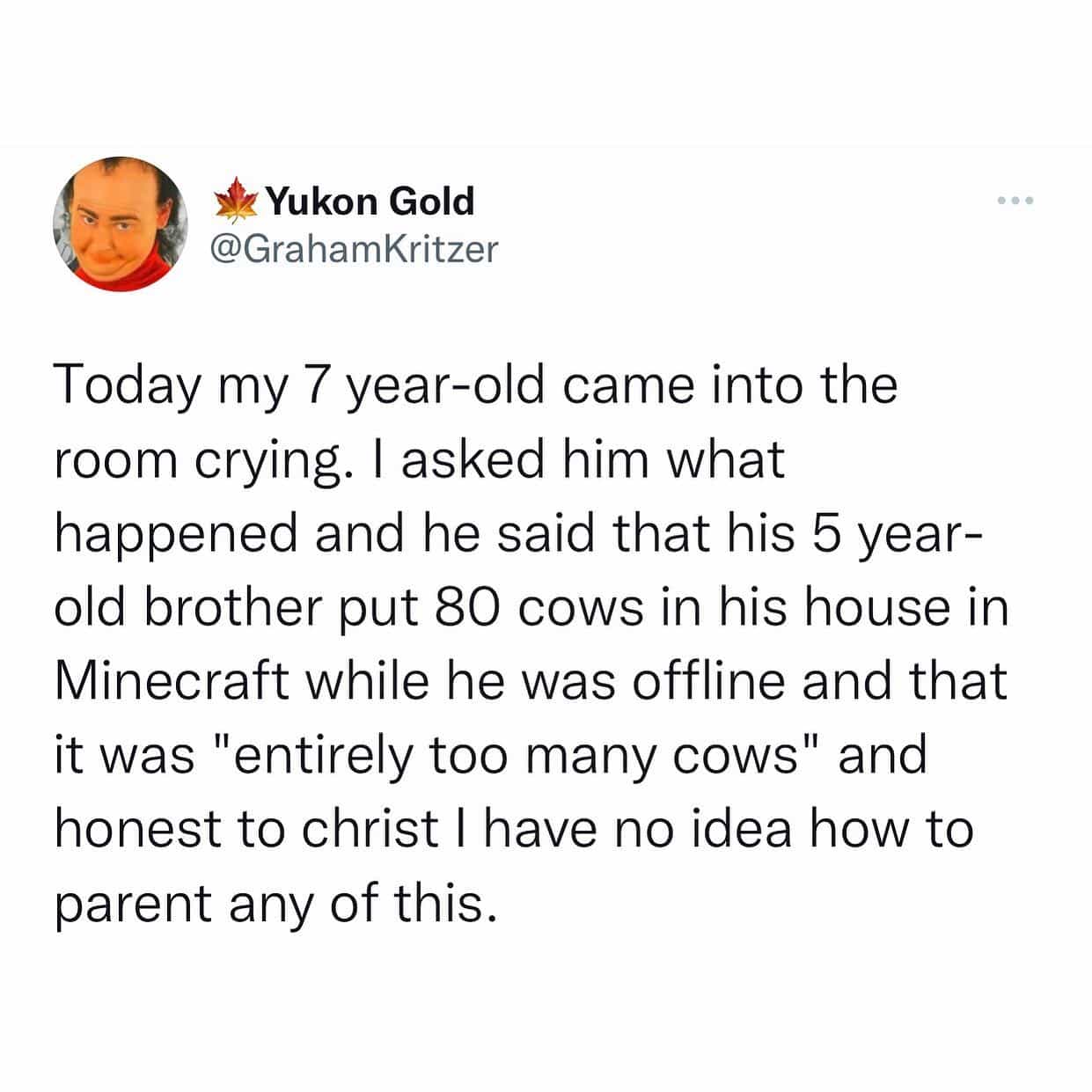The image size is (1092, 1092).
Task: Click the quoted phrase "entirely too many cows"
Action: coord(515,756)
